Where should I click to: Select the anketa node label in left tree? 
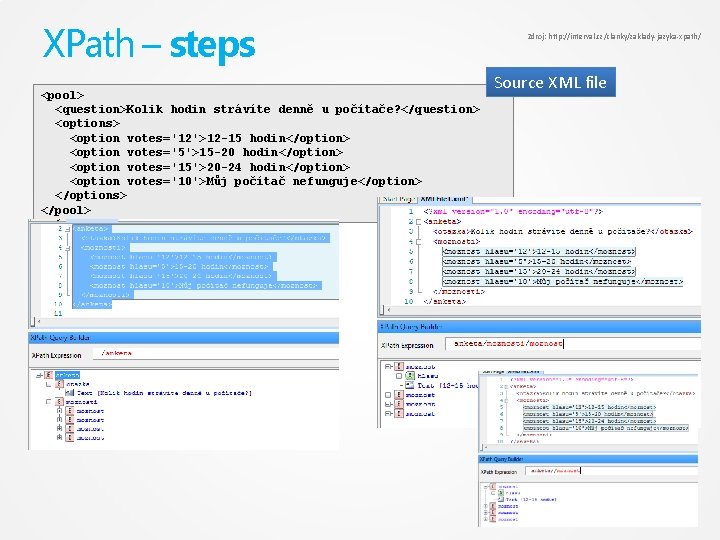(x=68, y=375)
